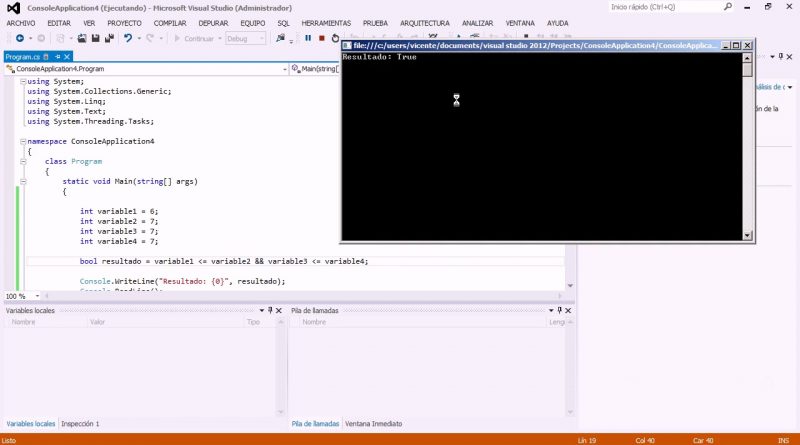Open the DEPURAR menu
800x445 pixels.
213,23
